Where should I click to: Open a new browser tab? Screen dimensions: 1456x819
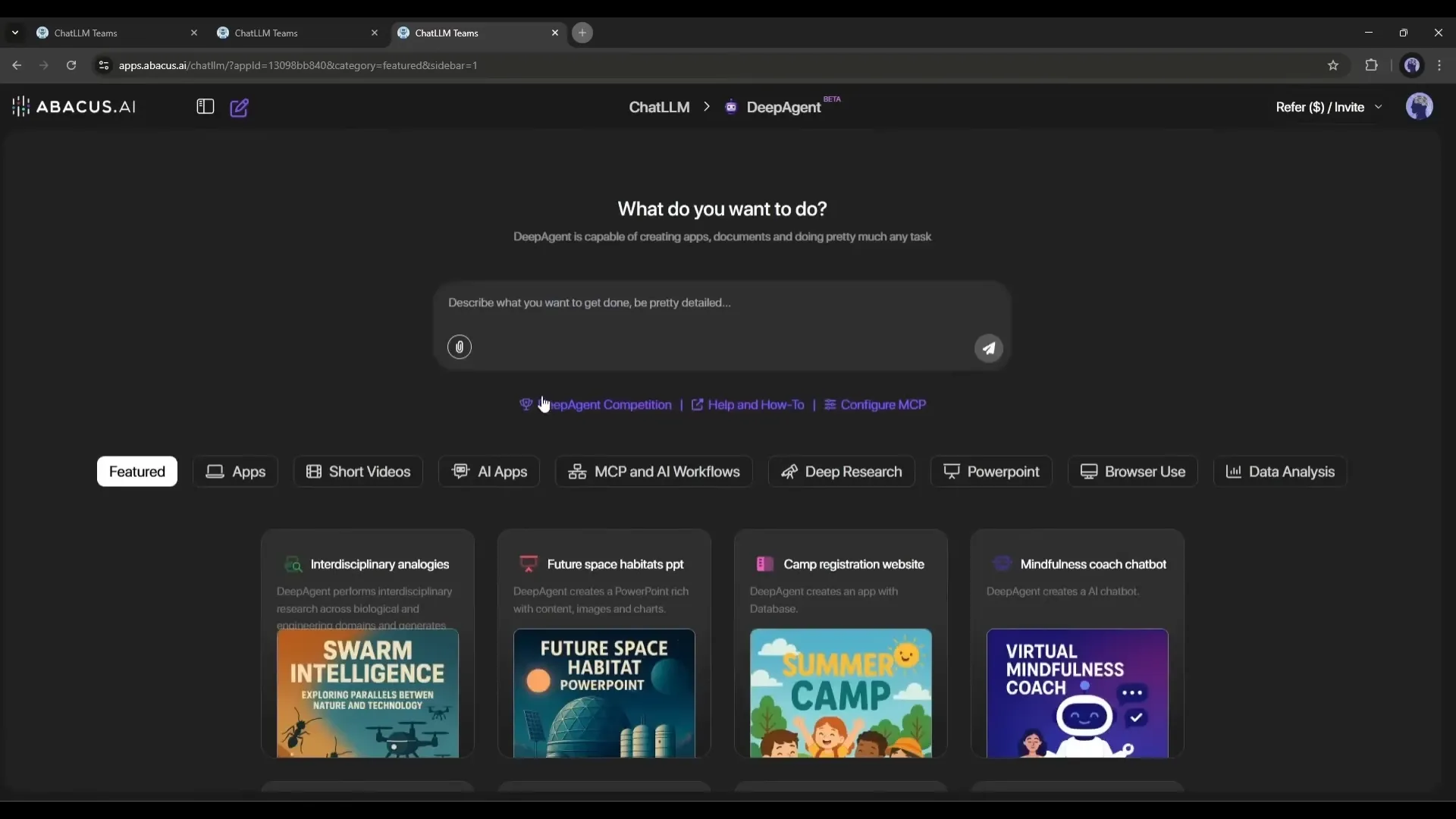coord(582,33)
